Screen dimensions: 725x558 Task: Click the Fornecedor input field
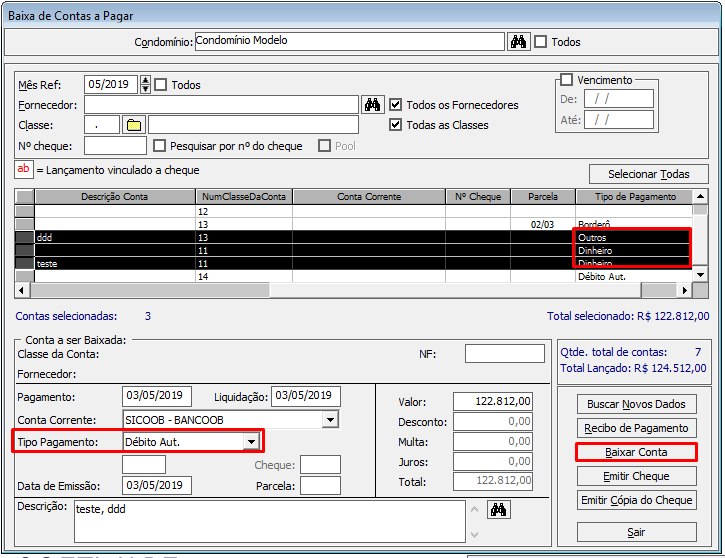click(221, 105)
